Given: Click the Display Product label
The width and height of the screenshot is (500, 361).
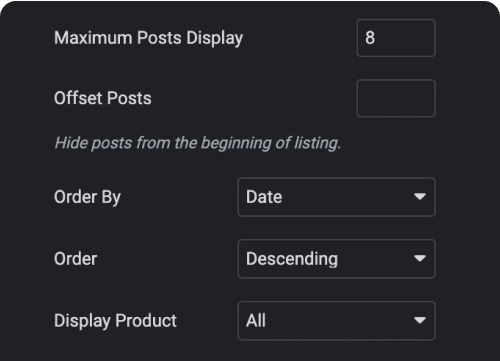Looking at the screenshot, I should pyautogui.click(x=115, y=321).
